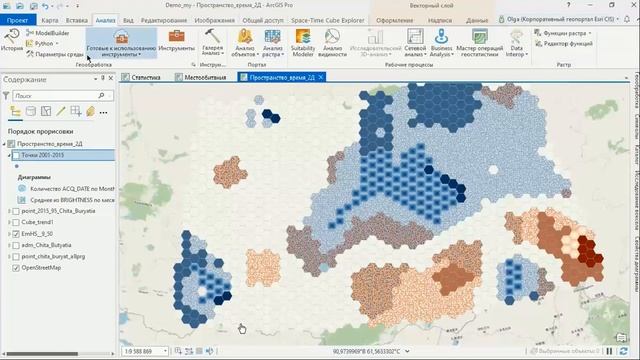Refresh the map view

click(623, 351)
